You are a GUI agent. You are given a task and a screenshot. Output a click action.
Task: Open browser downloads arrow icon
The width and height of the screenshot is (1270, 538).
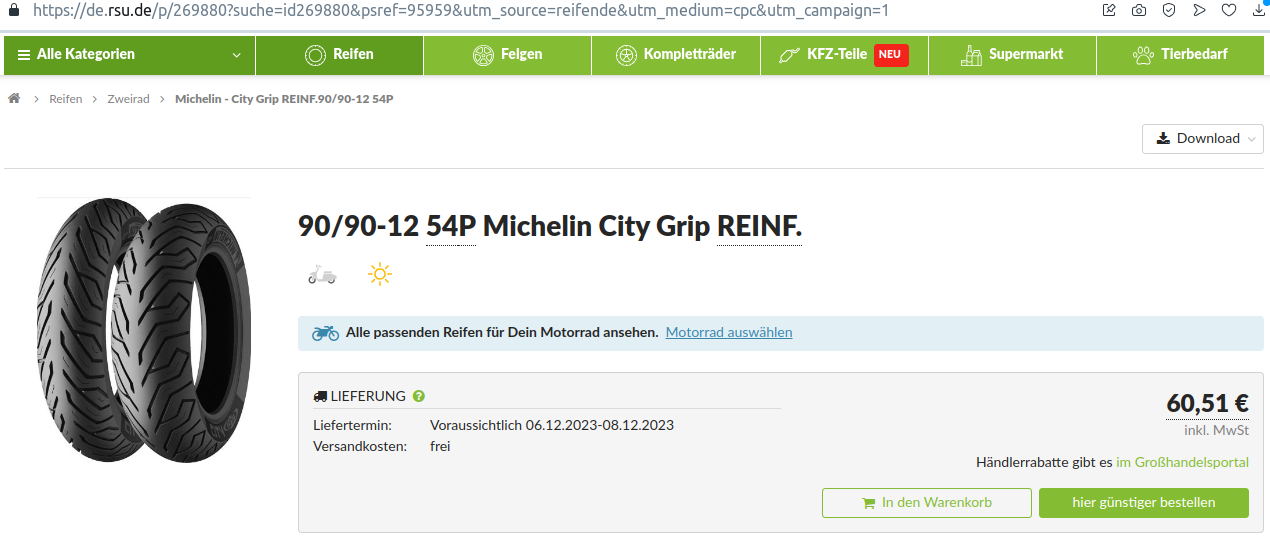pos(1259,11)
